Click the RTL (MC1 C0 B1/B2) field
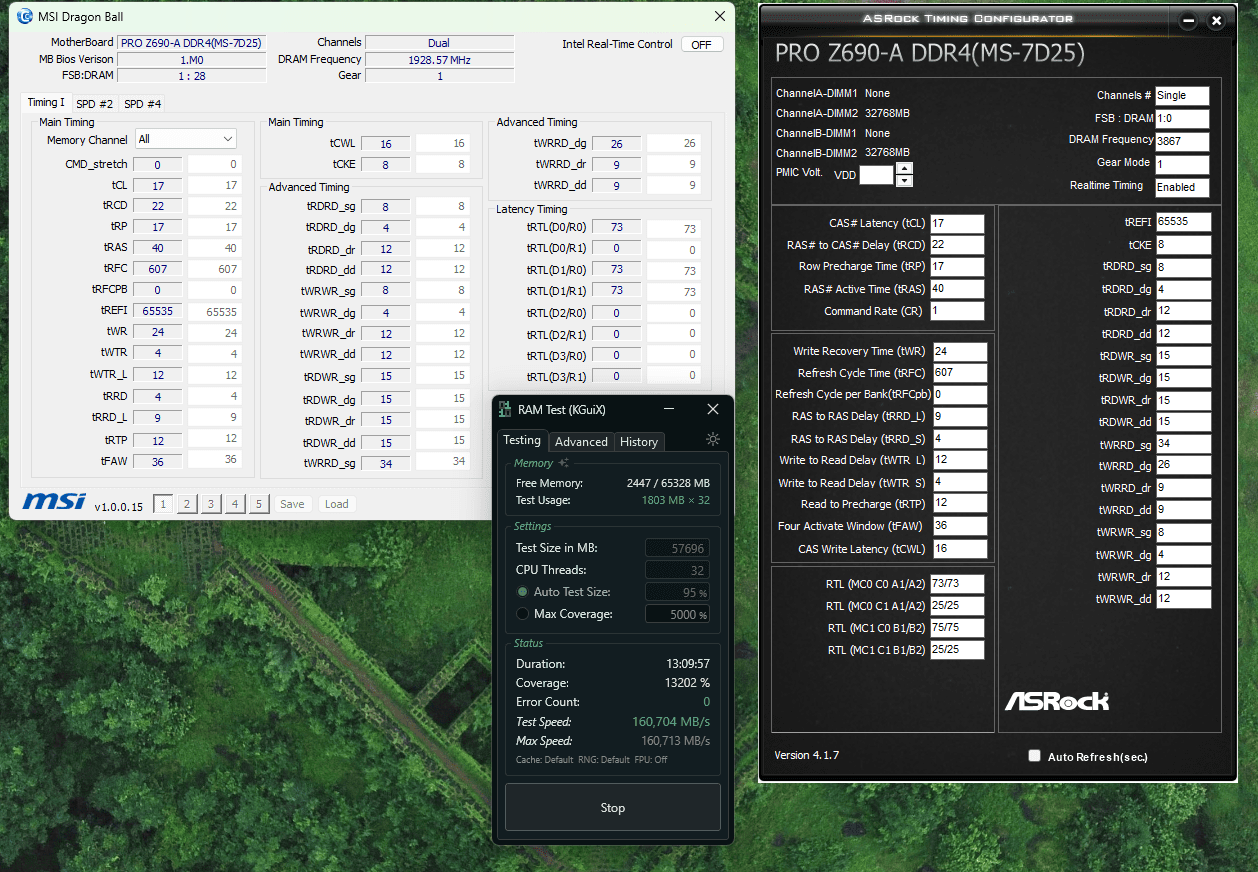Image resolution: width=1258 pixels, height=872 pixels. [x=957, y=628]
